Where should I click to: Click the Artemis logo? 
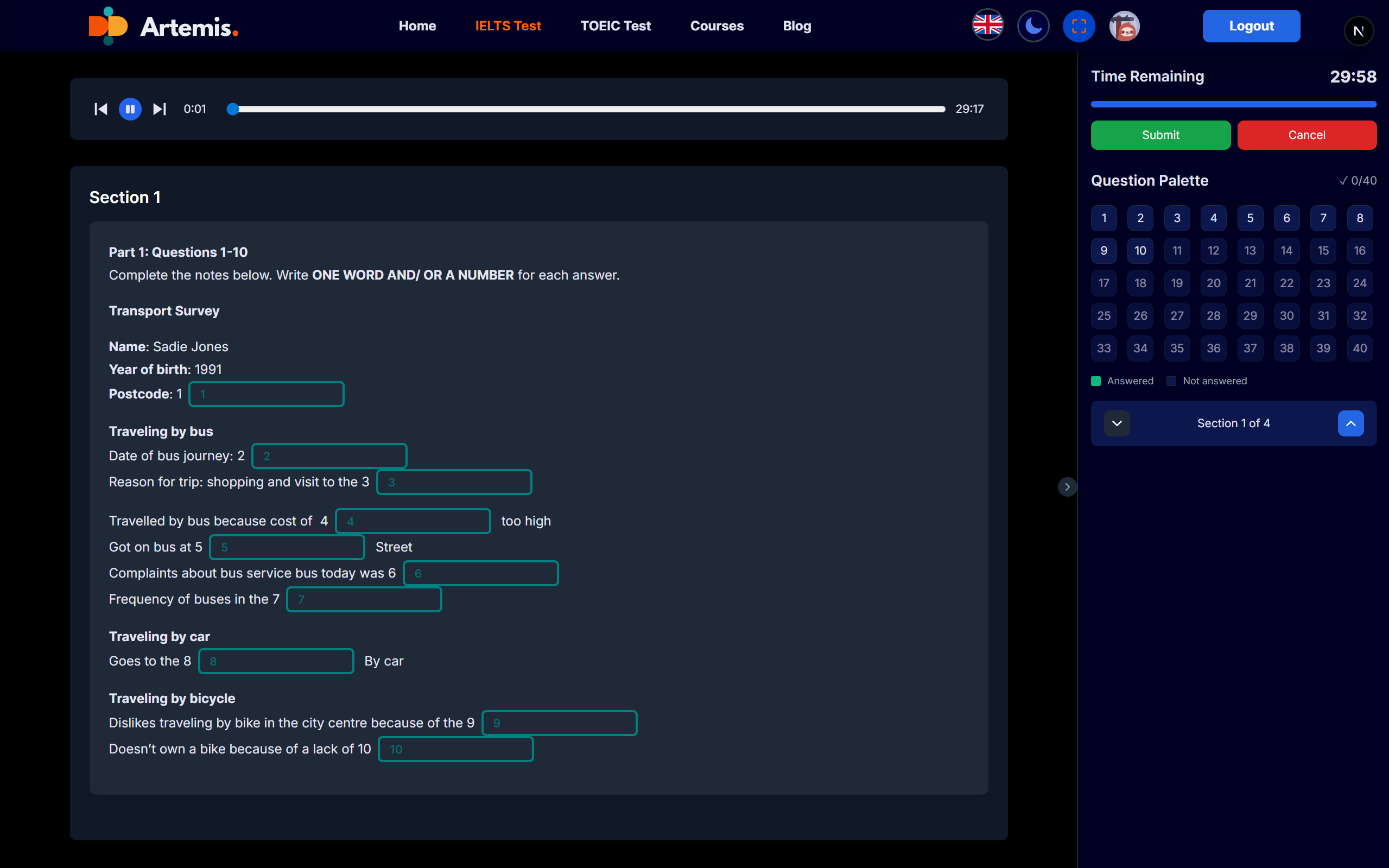click(163, 26)
